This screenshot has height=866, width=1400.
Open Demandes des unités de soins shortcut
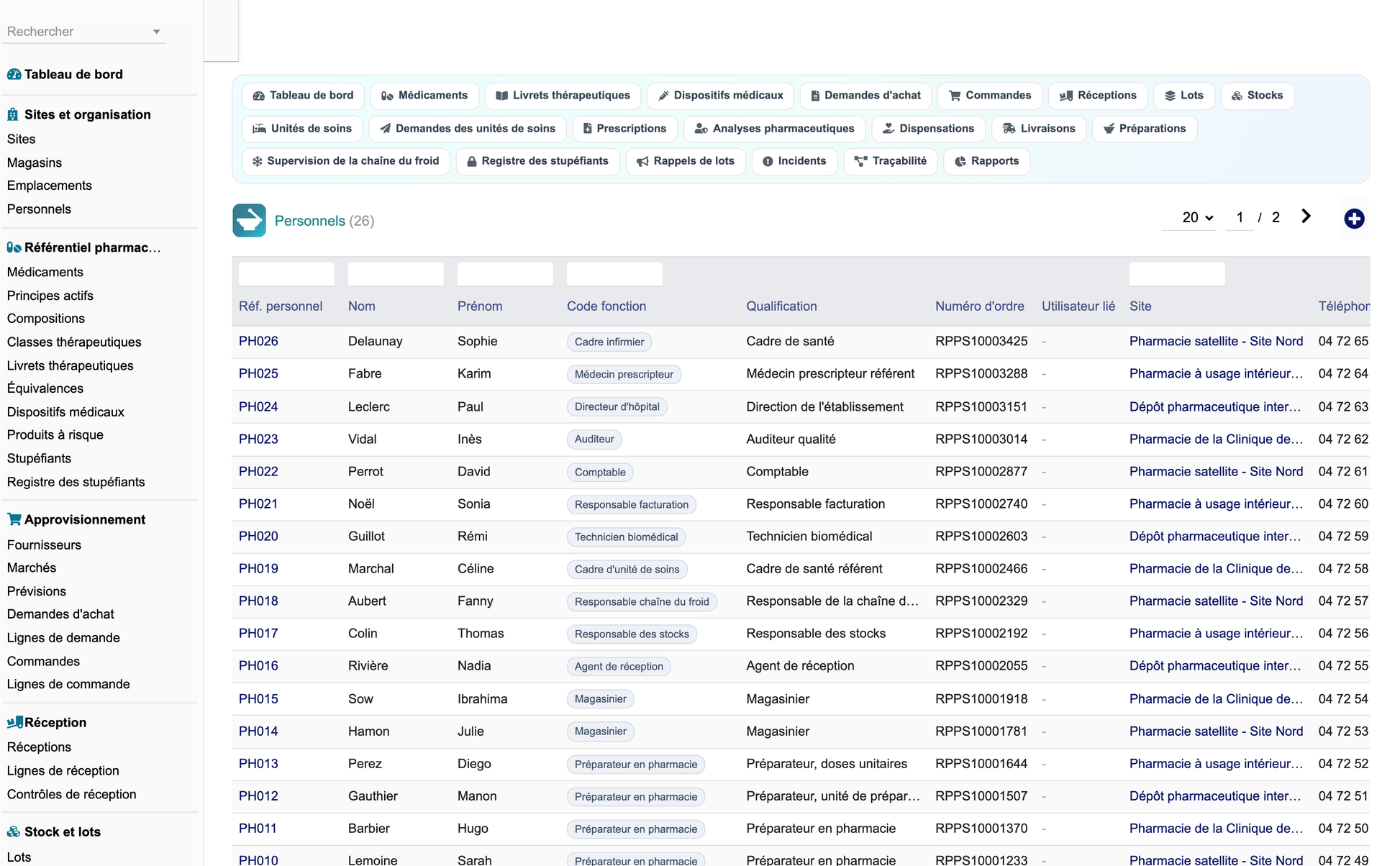tap(468, 129)
